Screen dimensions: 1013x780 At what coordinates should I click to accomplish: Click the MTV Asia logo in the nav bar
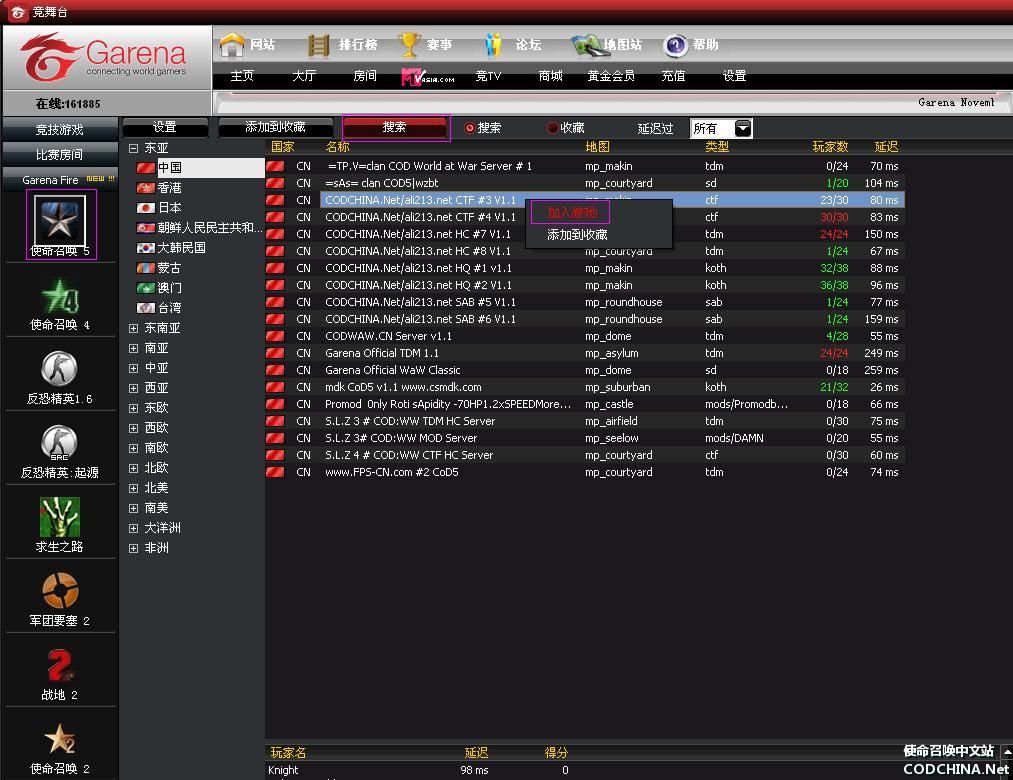(x=428, y=77)
